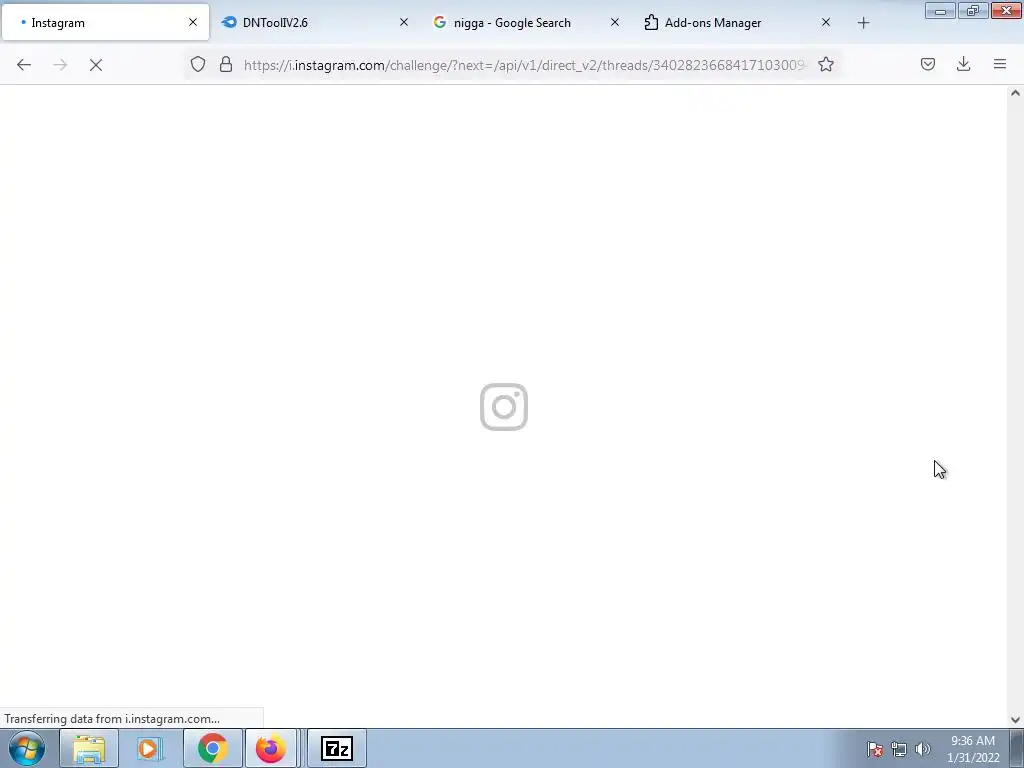Switch to the Instagram tab
Viewport: 1024px width, 768px height.
(105, 23)
